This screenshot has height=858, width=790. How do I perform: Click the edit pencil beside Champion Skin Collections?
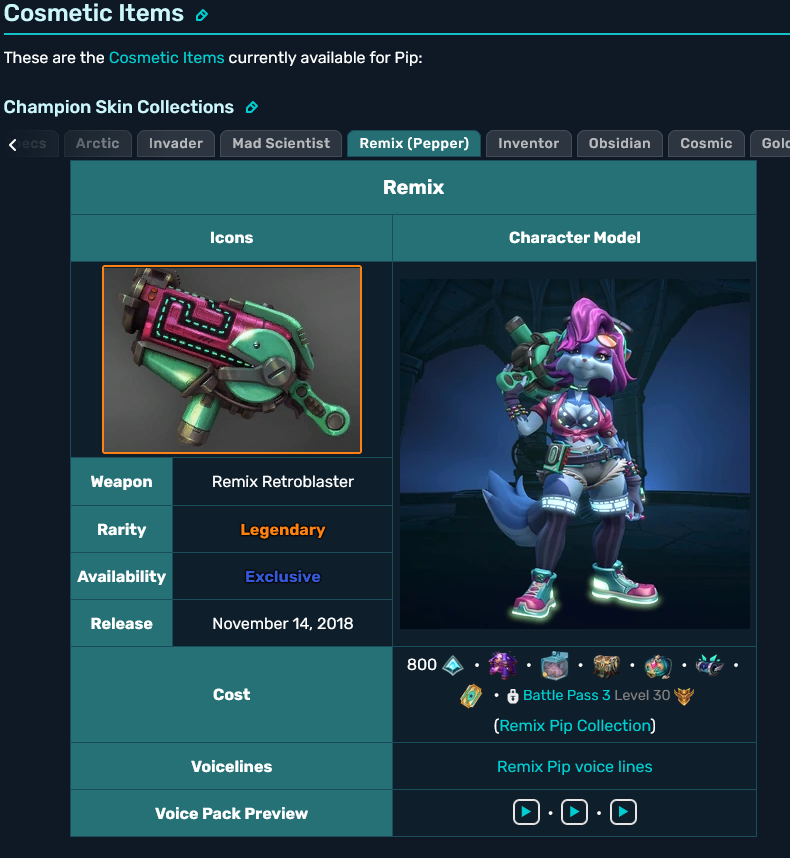pos(252,107)
